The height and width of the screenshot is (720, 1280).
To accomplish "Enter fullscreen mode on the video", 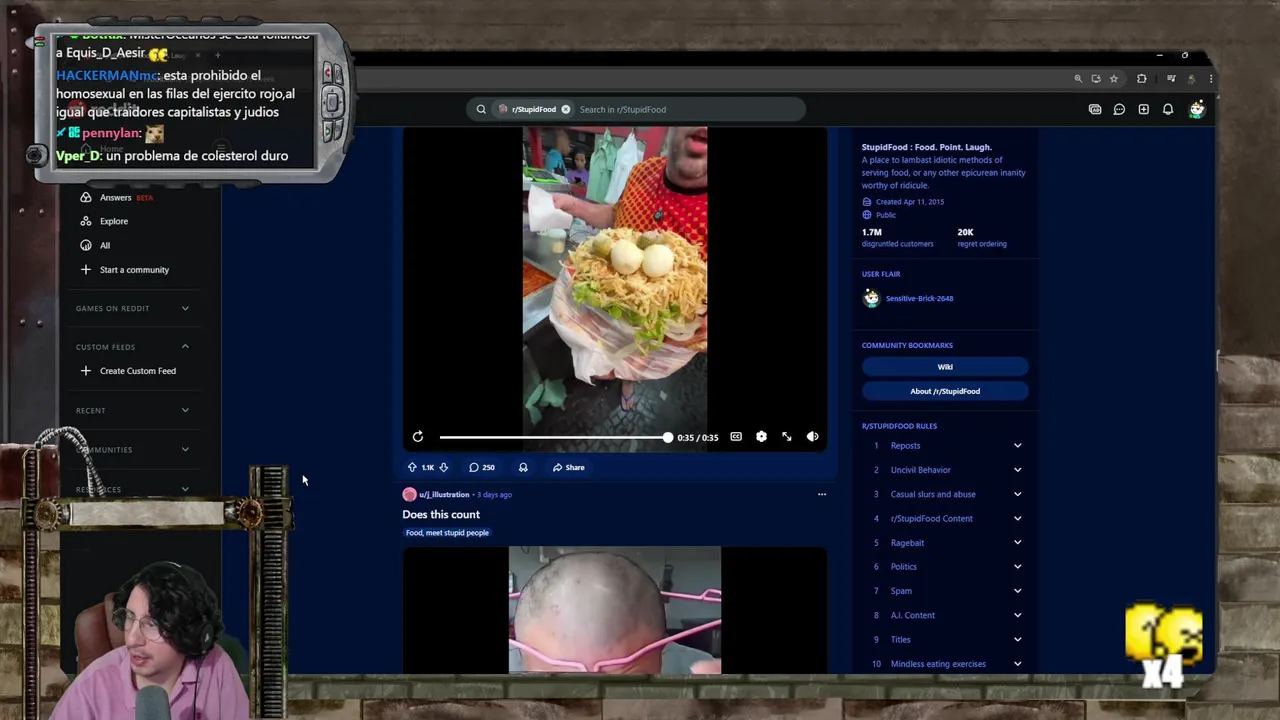I will (787, 437).
